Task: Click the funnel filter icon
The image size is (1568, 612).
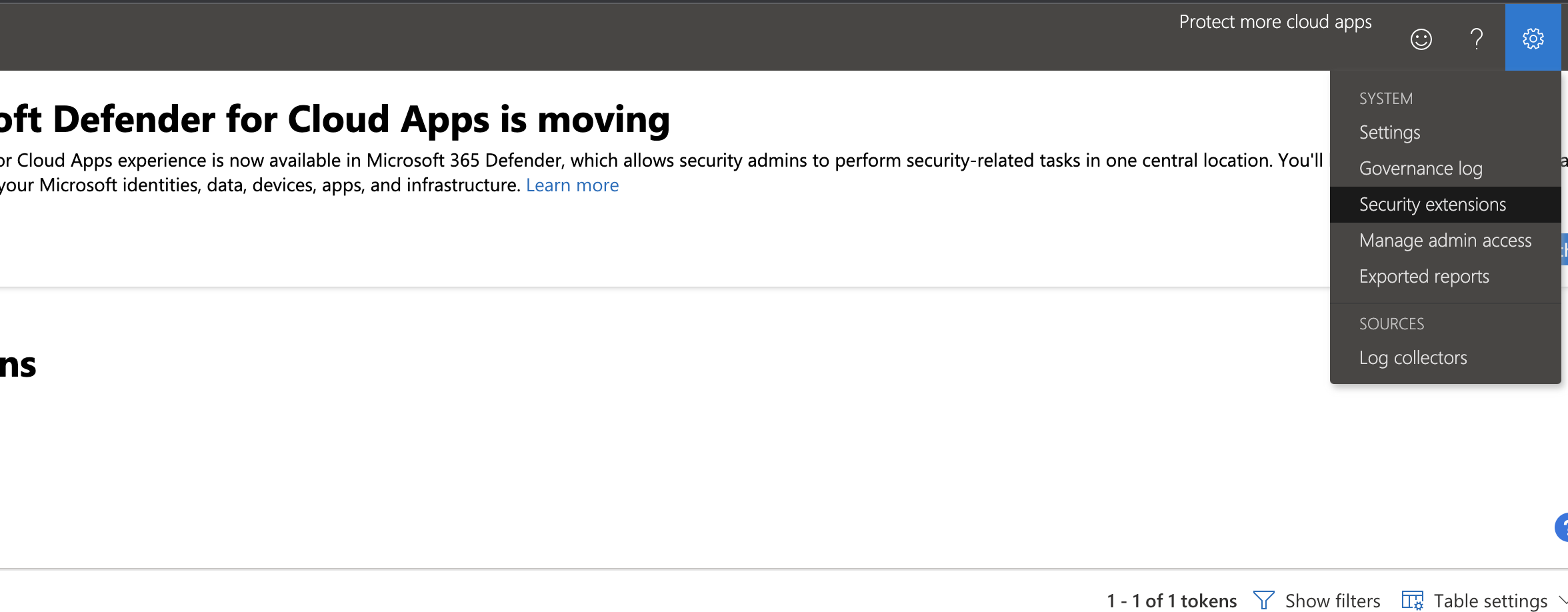Action: point(1263,600)
